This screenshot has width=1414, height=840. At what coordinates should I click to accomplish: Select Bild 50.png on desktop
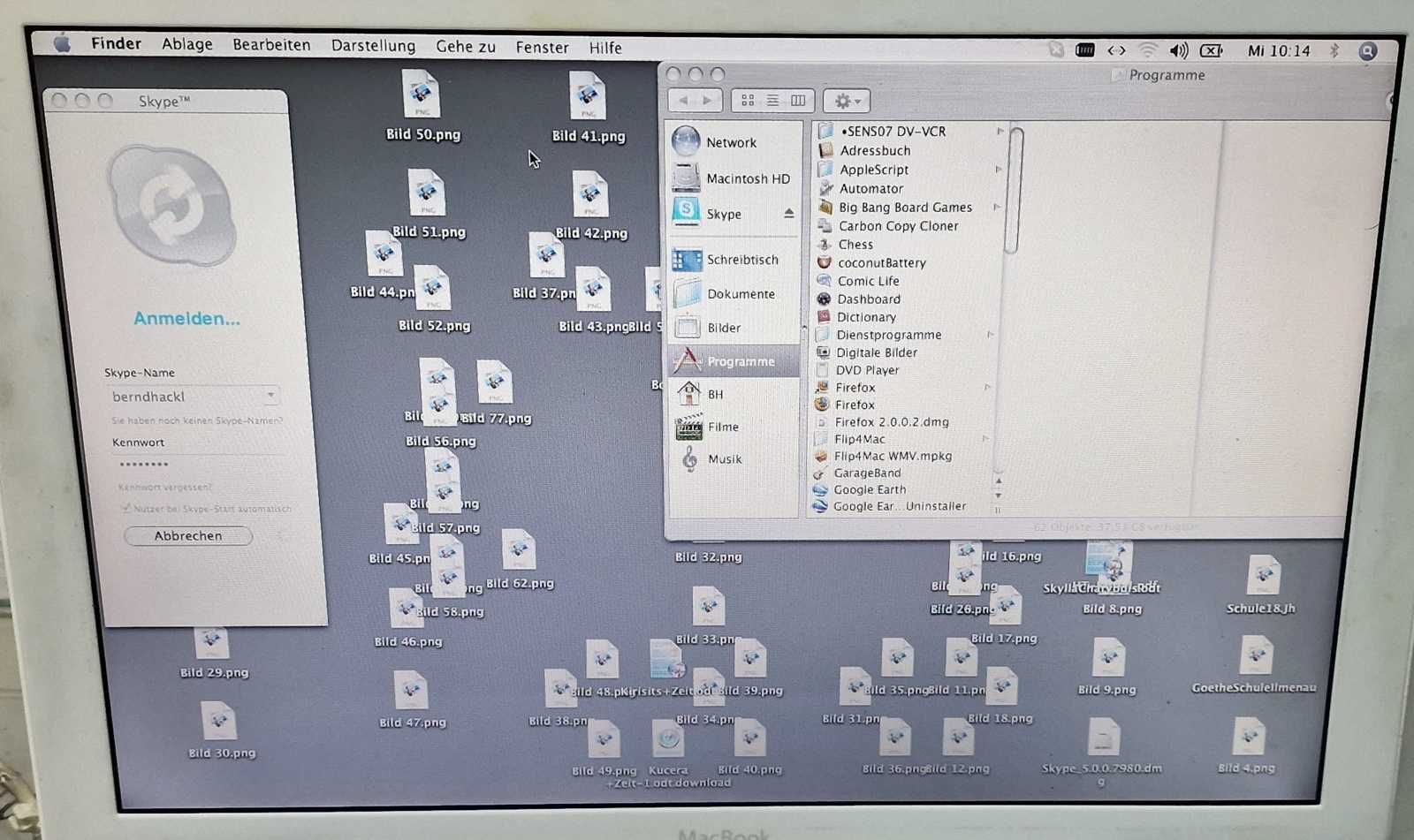click(422, 106)
